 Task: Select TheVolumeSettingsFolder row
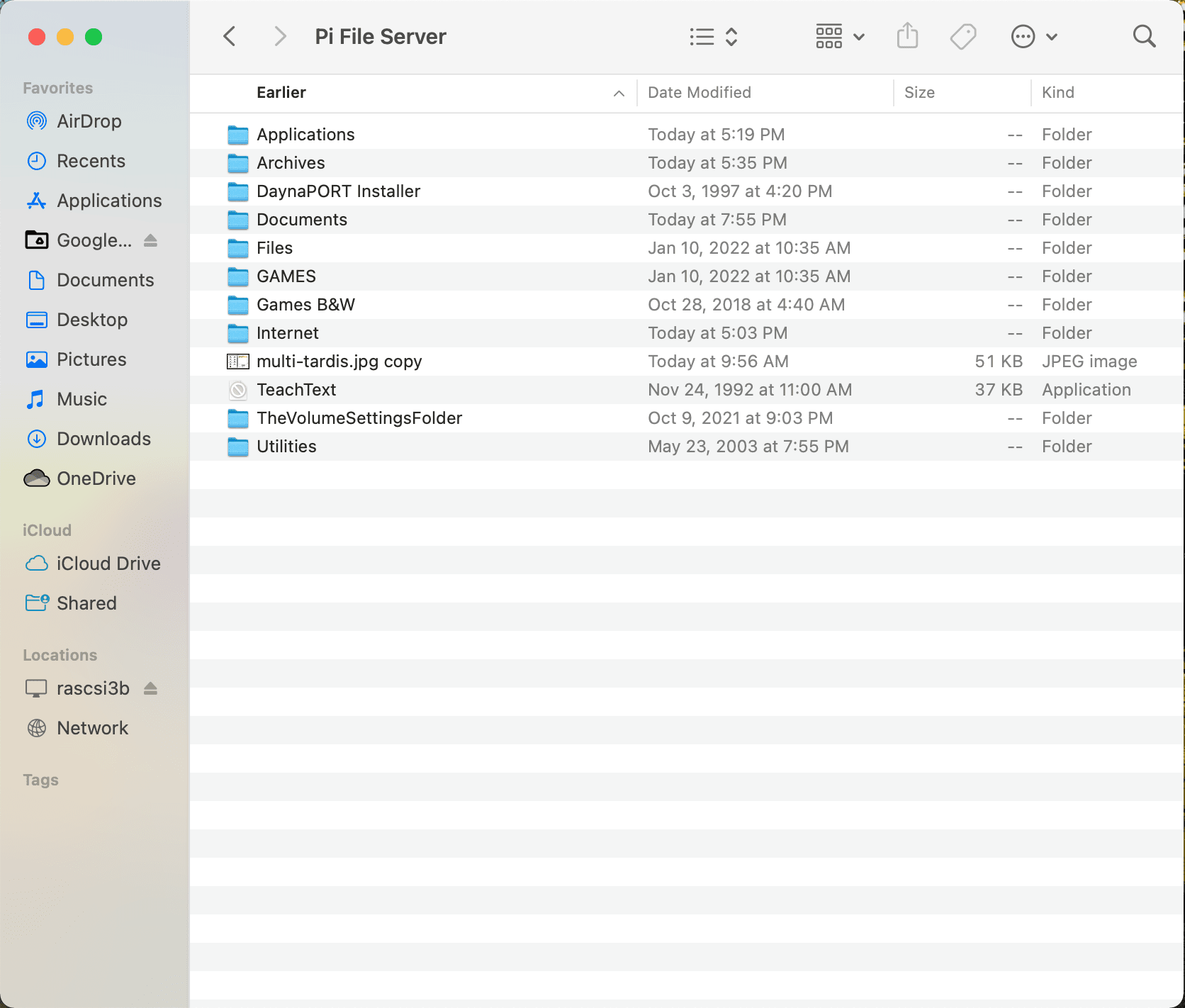click(686, 418)
